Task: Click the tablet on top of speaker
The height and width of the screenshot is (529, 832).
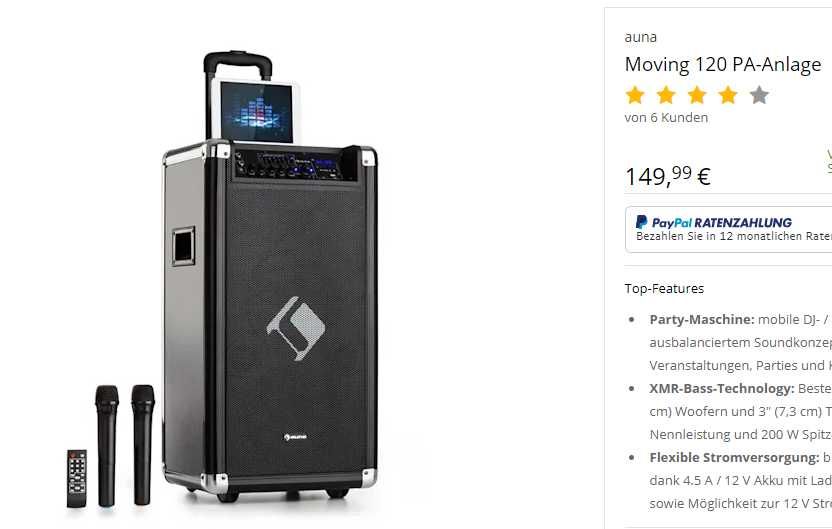Action: click(256, 111)
